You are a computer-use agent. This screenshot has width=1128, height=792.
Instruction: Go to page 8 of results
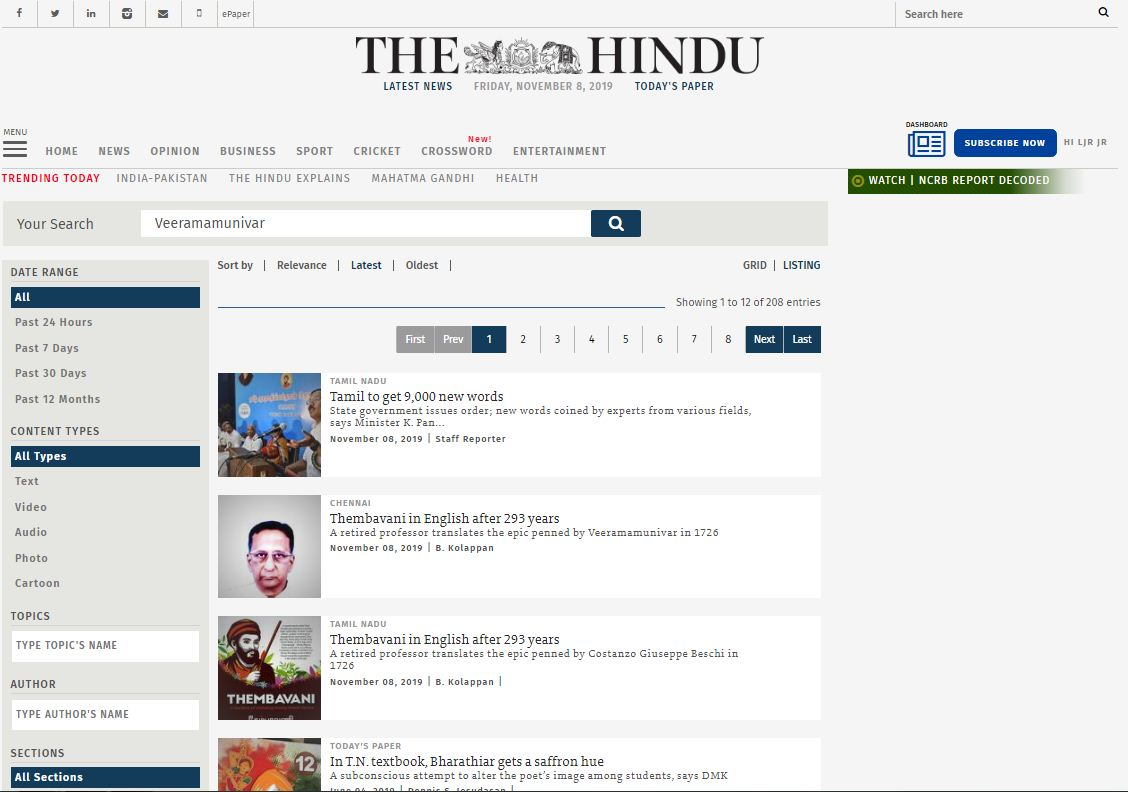tap(728, 340)
